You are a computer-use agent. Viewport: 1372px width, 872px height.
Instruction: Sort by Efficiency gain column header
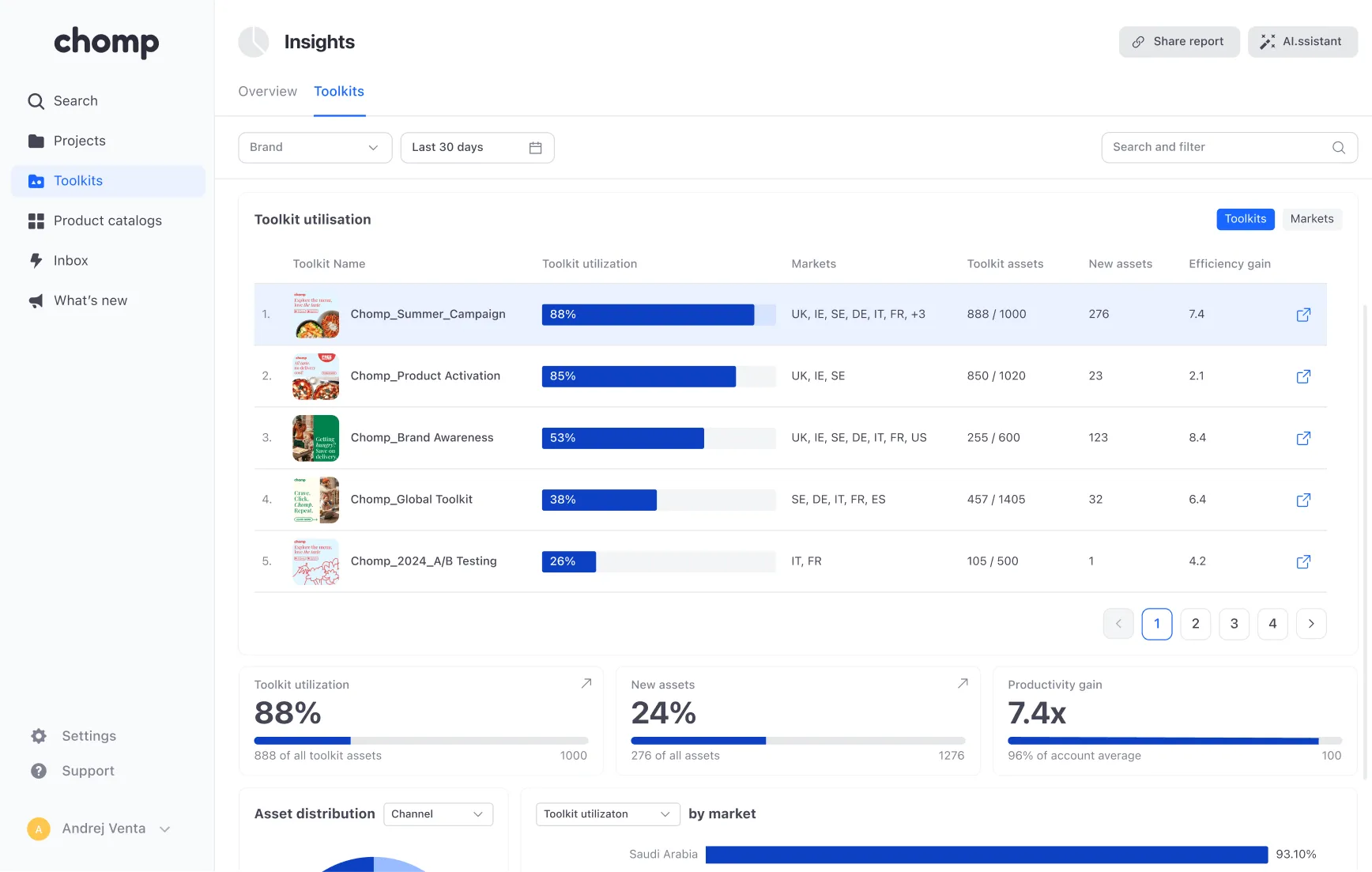[1230, 264]
